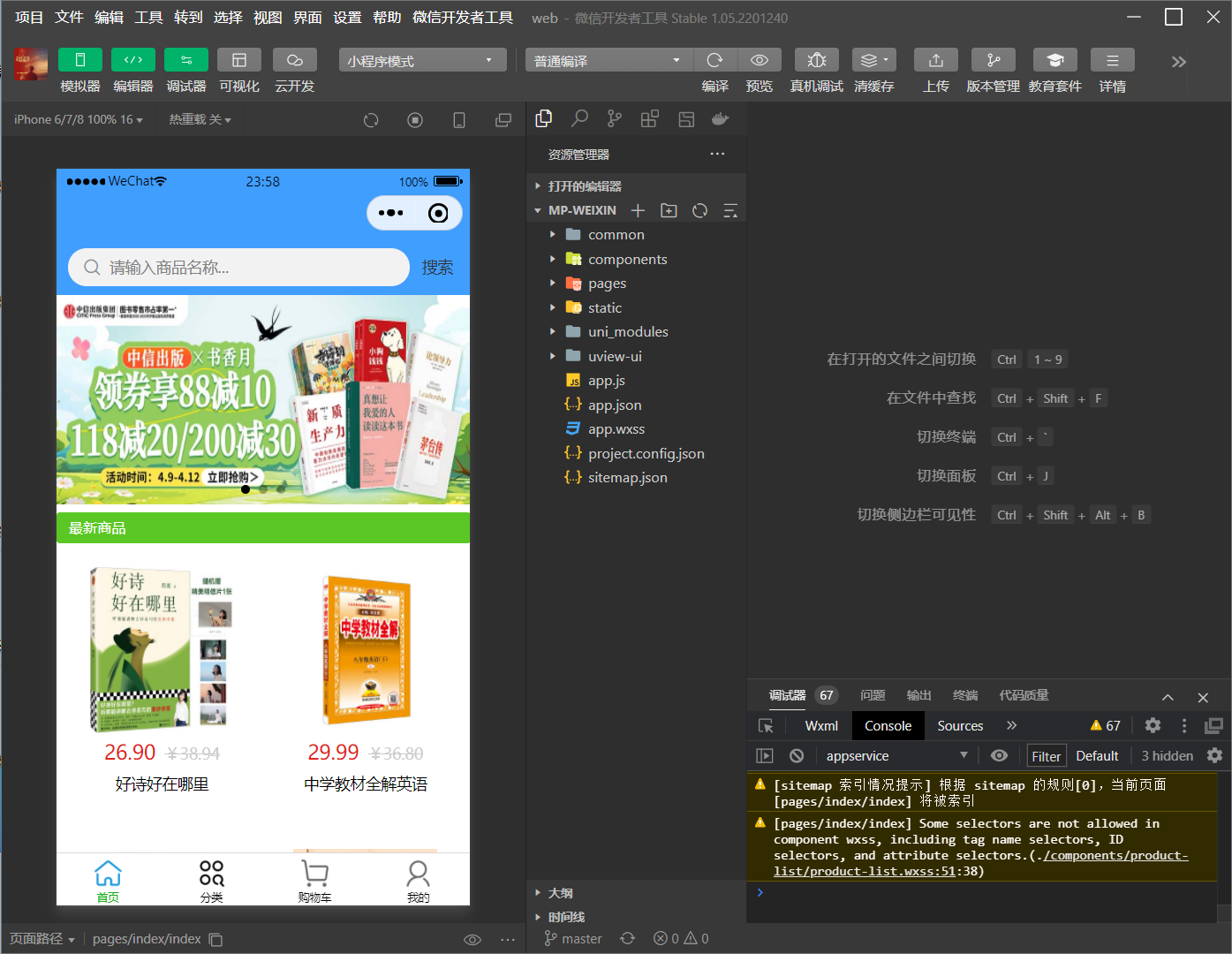
Task: Open the explorer files icon
Action: (x=544, y=118)
